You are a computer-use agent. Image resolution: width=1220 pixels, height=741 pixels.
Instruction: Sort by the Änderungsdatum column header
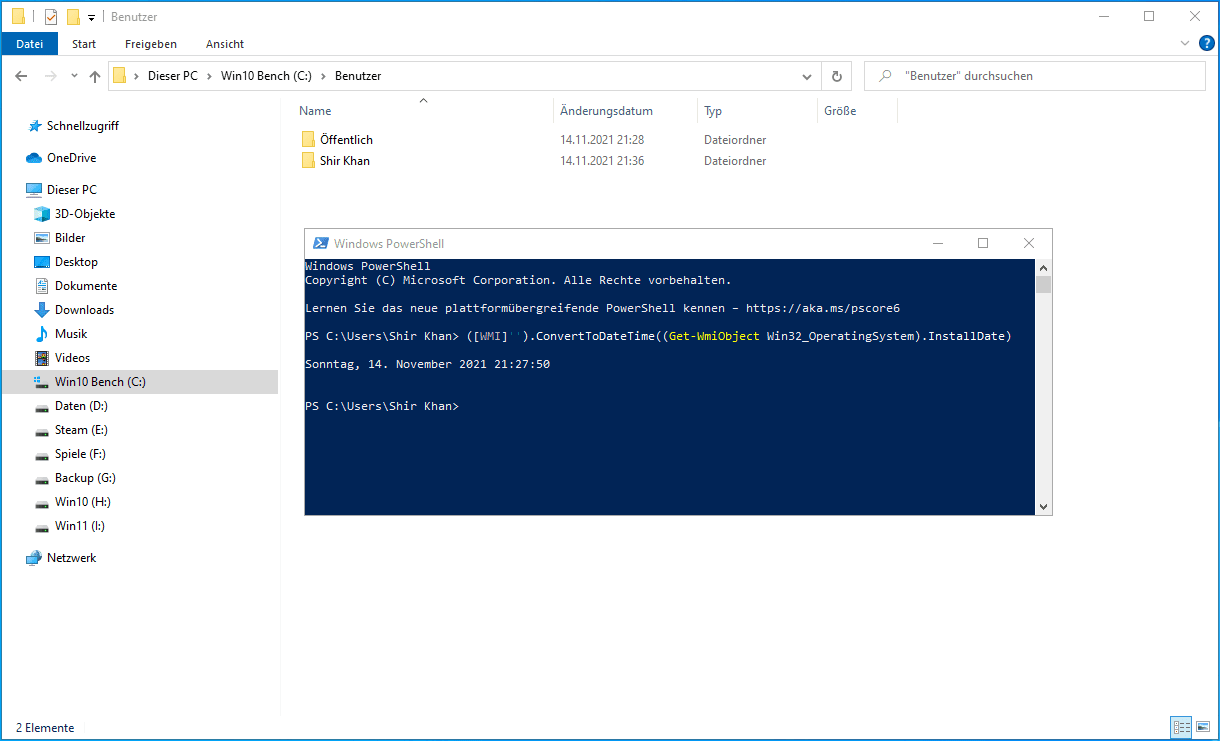606,111
